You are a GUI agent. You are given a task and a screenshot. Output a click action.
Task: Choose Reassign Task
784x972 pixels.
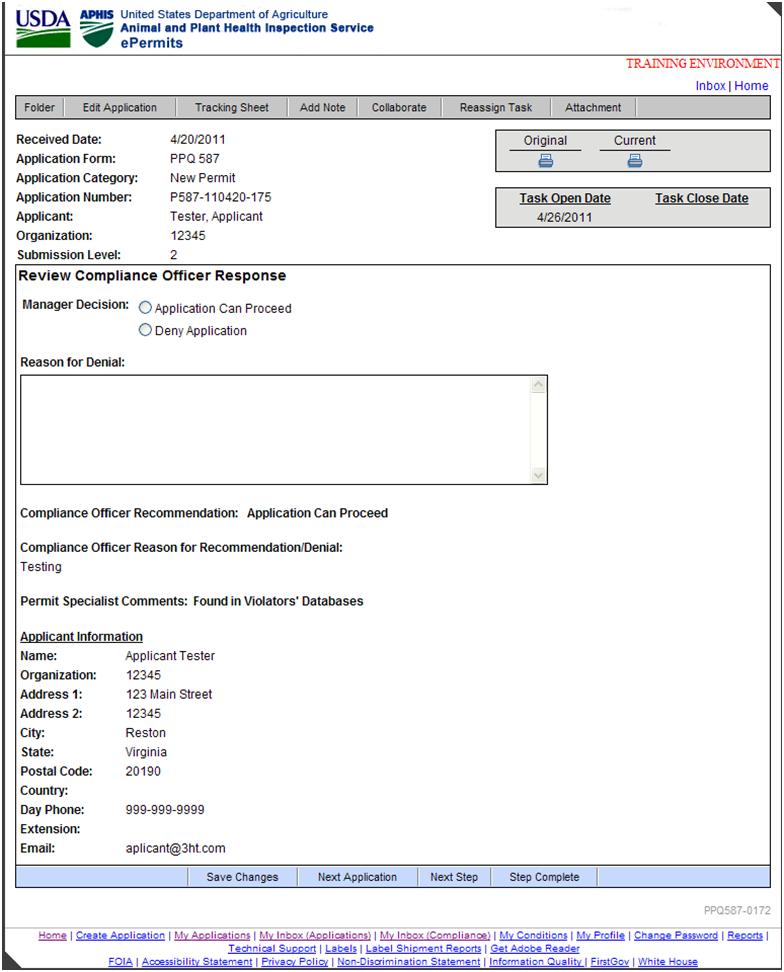pyautogui.click(x=496, y=107)
